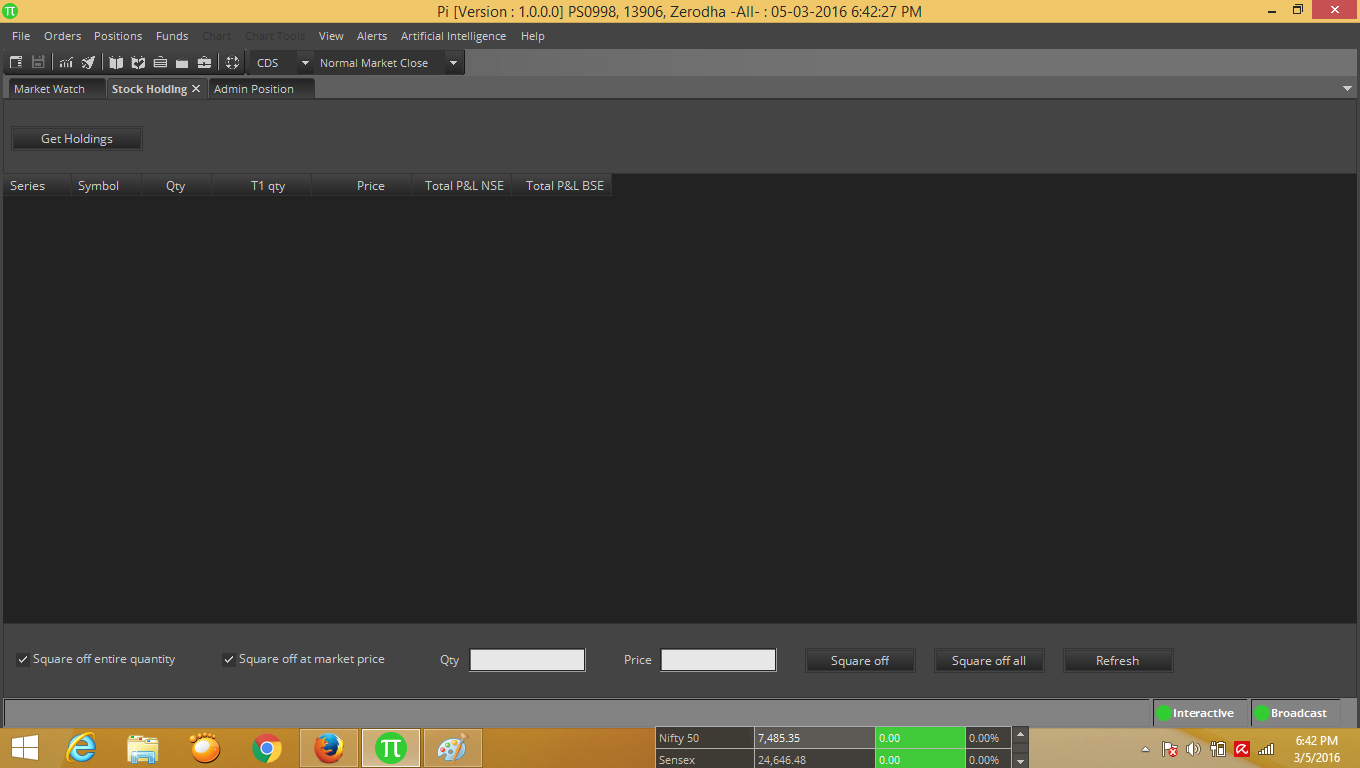
Task: Click the network signal tray icon
Action: click(1266, 749)
